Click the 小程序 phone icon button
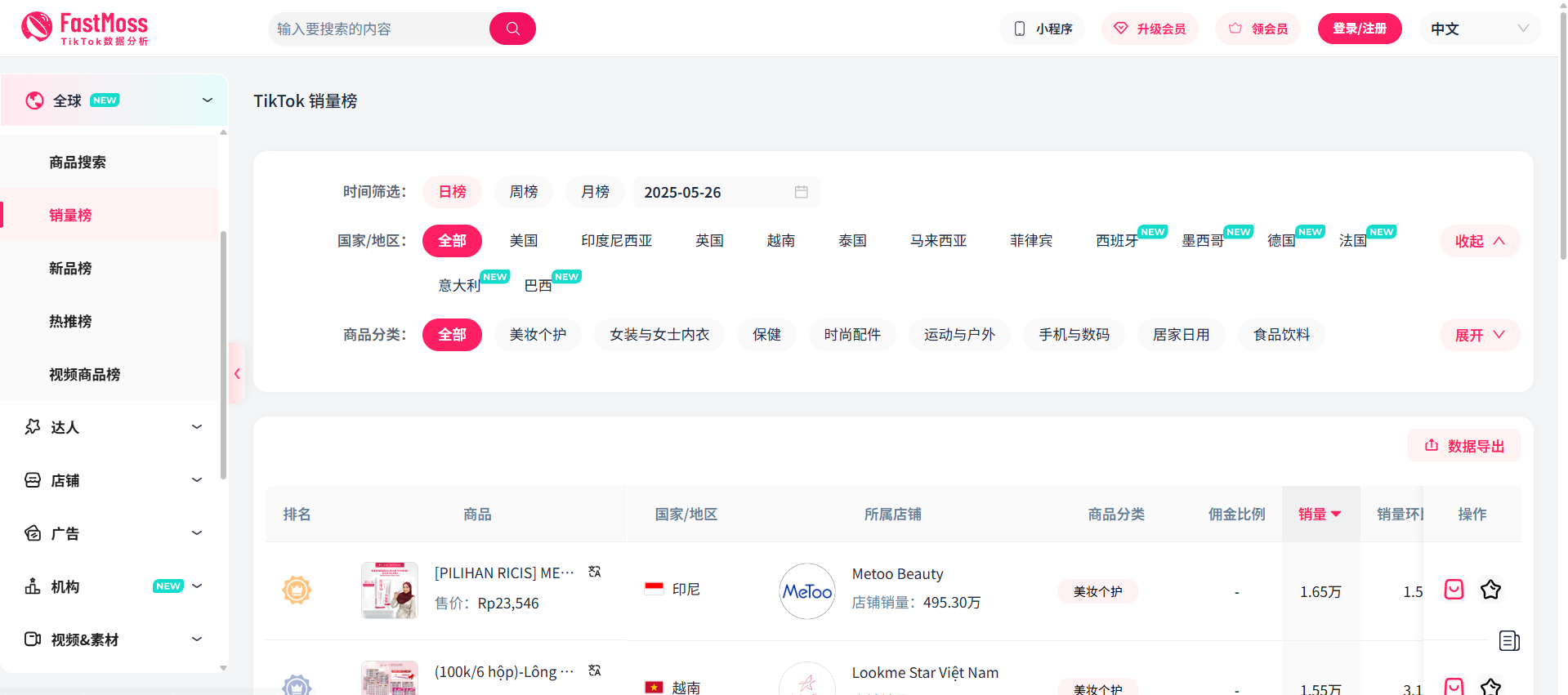This screenshot has height=695, width=1568. 1043,29
